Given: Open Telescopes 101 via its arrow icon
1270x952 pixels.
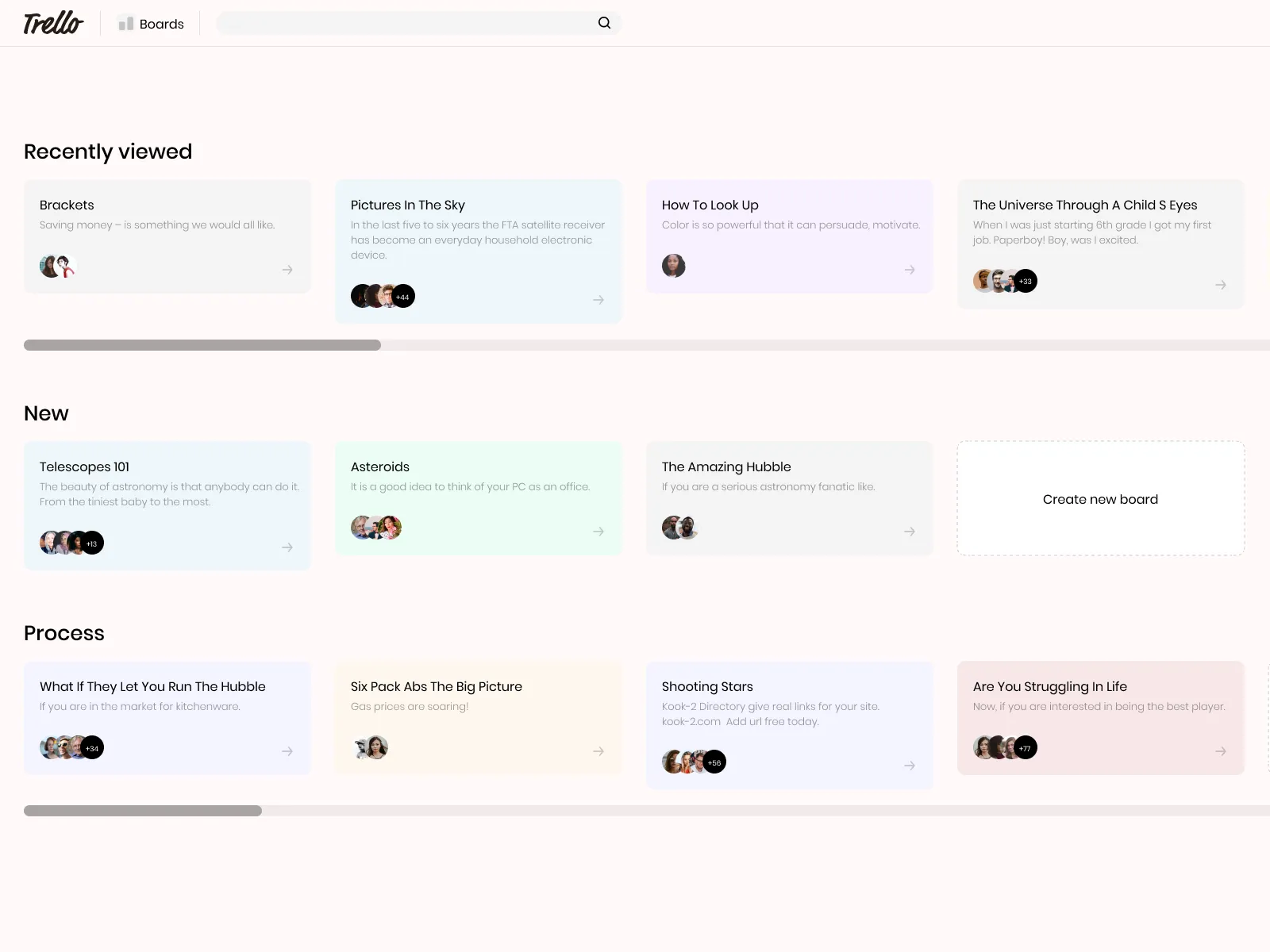Looking at the screenshot, I should [x=287, y=546].
